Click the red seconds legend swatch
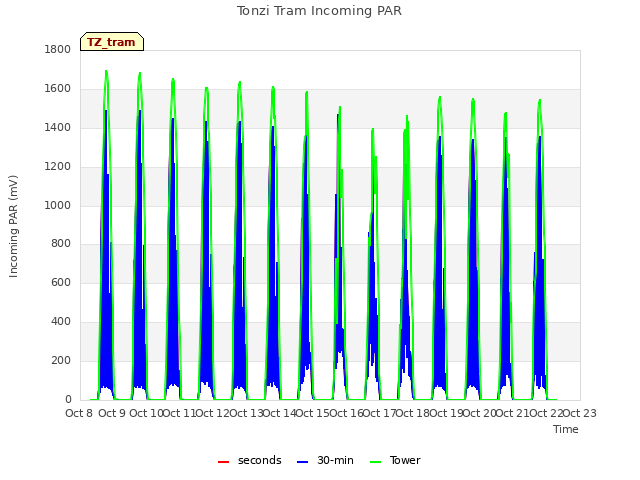 [223, 462]
